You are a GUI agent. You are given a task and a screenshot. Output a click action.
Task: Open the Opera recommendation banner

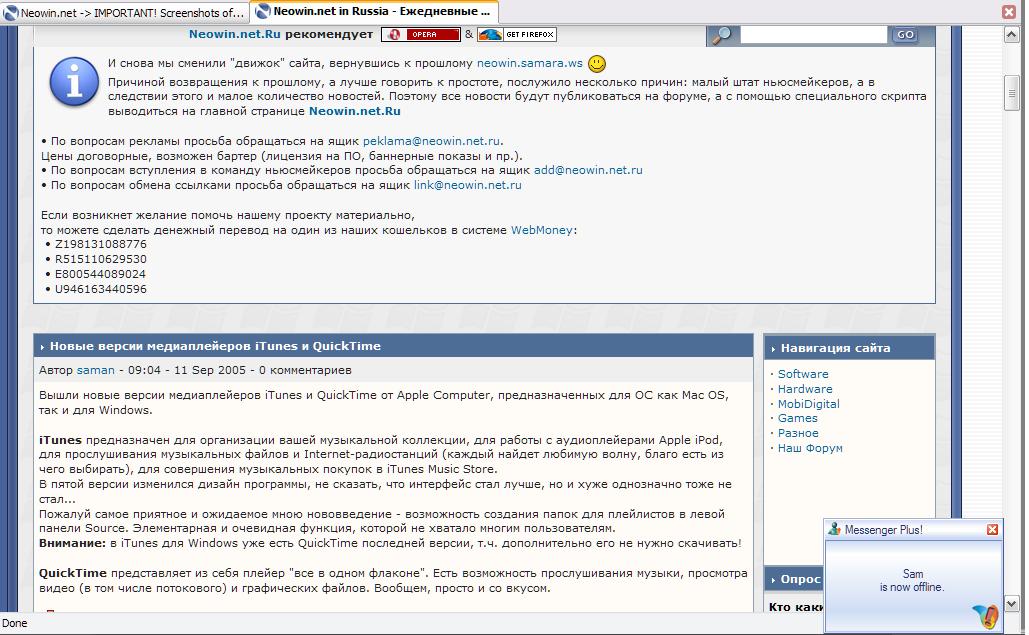(x=421, y=34)
